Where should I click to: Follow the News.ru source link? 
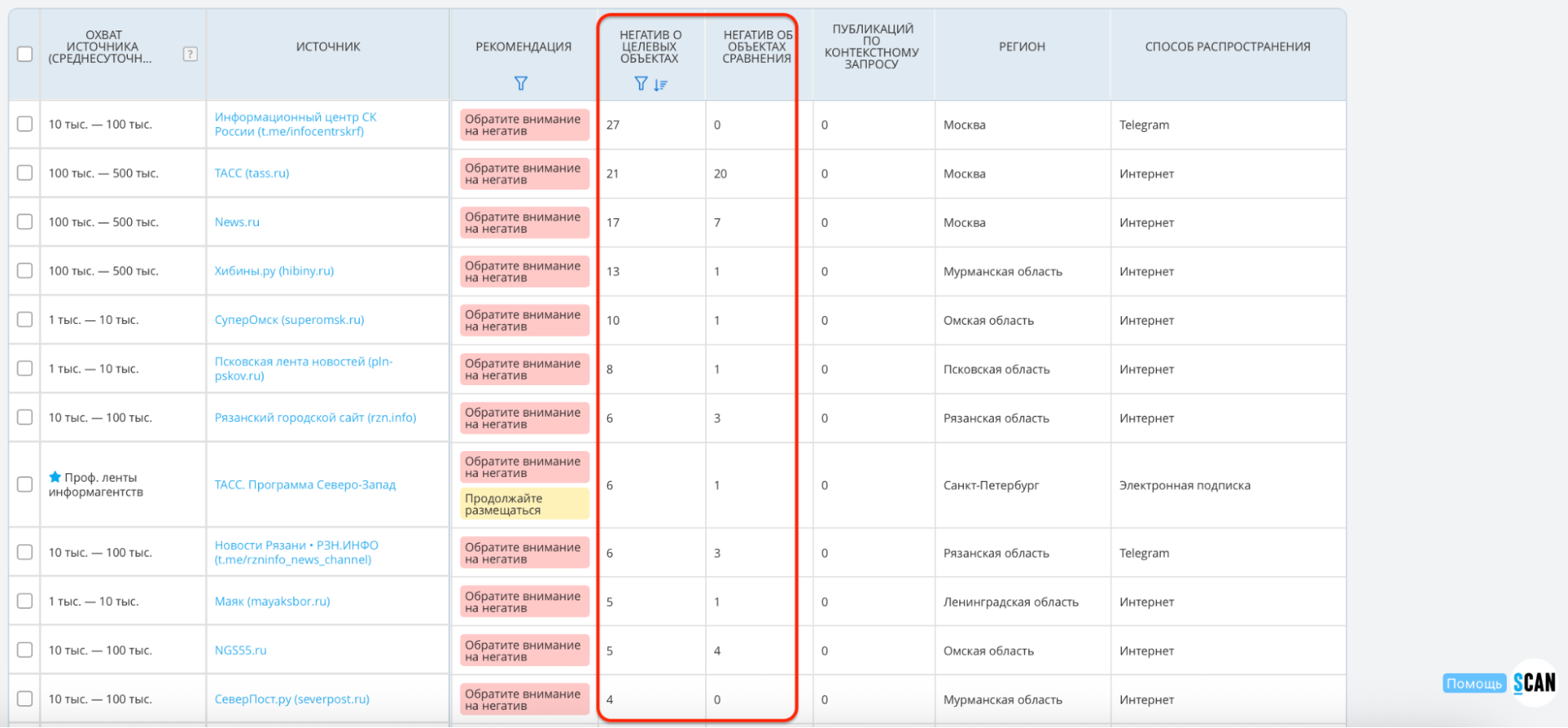(237, 222)
